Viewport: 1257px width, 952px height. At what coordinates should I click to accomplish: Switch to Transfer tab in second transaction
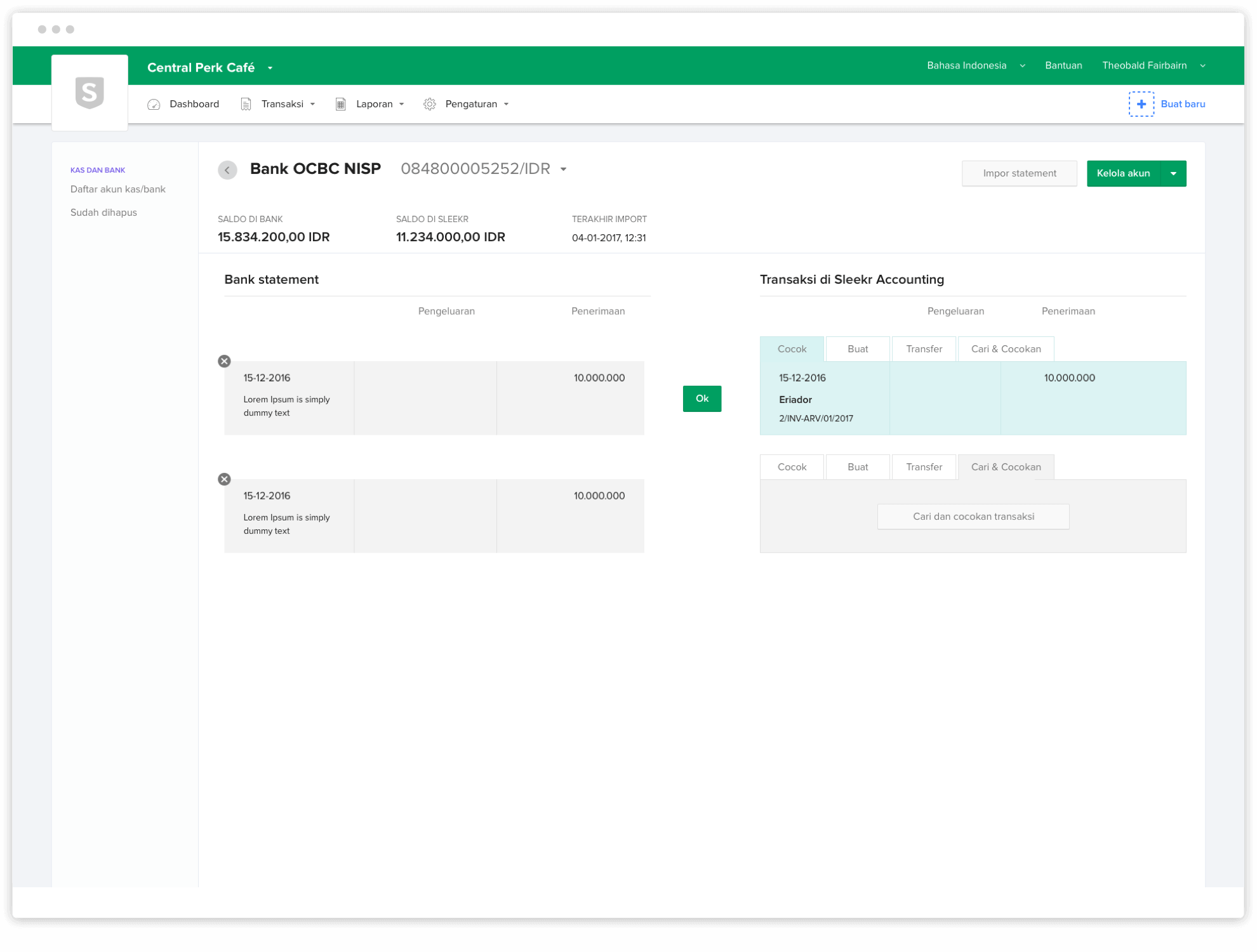click(x=924, y=467)
